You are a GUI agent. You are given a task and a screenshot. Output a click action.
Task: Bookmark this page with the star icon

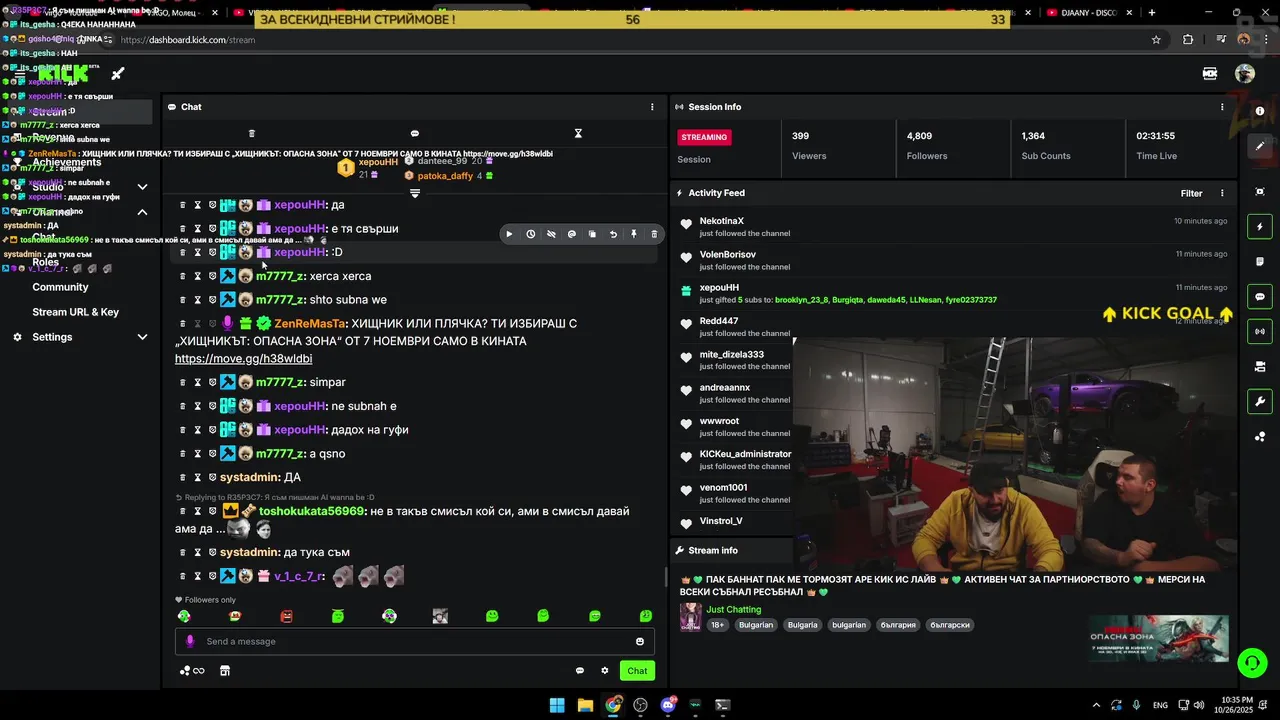pos(1156,40)
